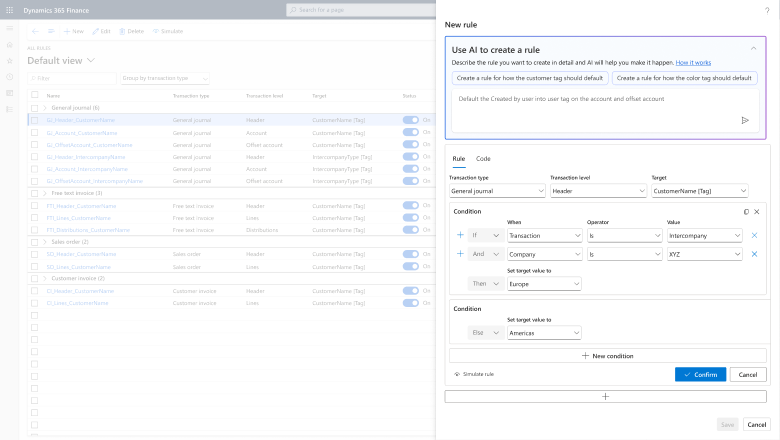The width and height of the screenshot is (780, 440).
Task: Switch to the Code tab
Action: point(483,159)
